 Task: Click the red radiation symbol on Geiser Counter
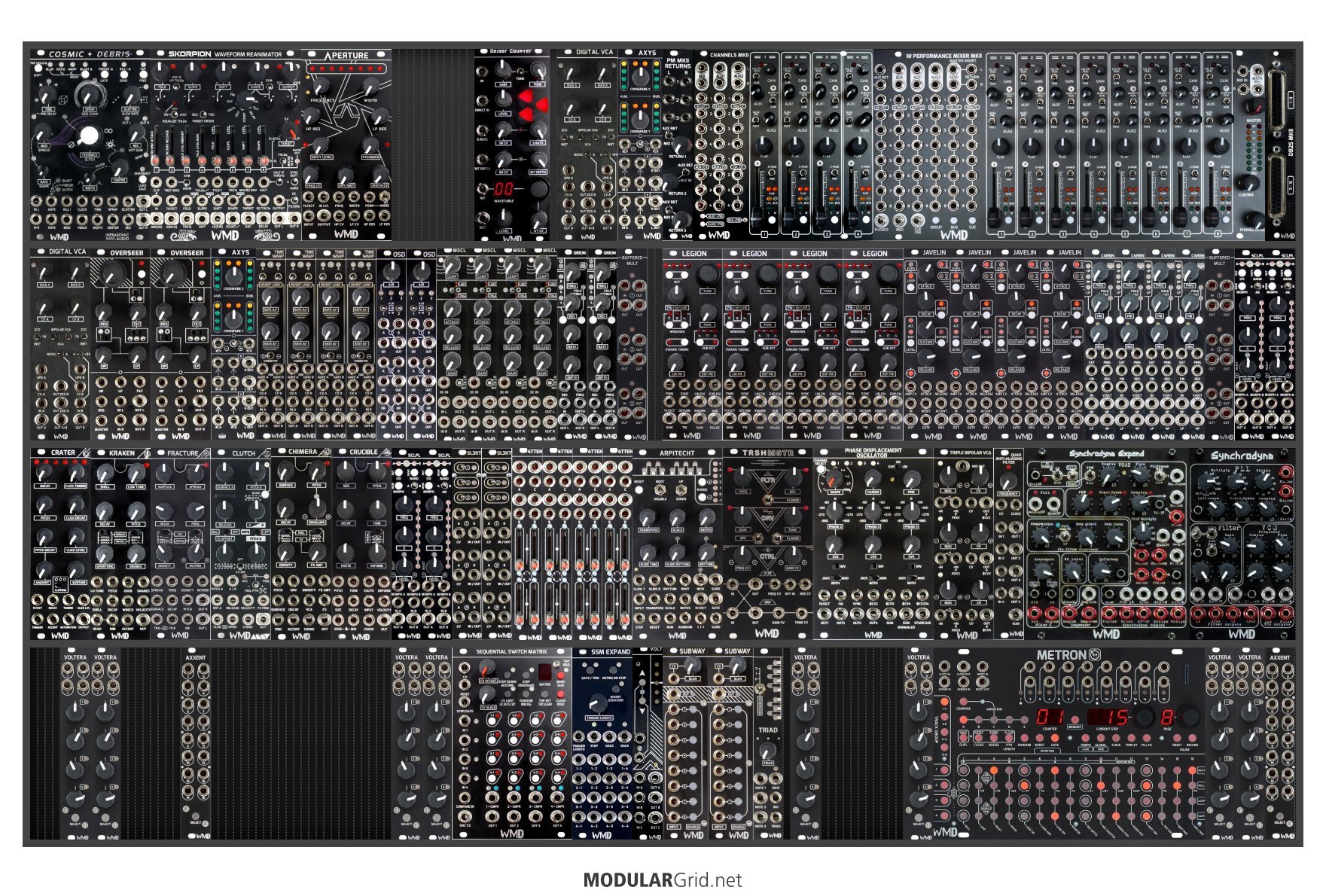click(532, 105)
